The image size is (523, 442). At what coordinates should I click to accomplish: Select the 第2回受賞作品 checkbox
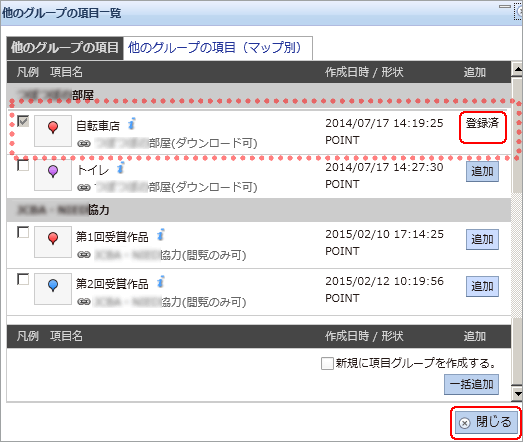pos(23,279)
